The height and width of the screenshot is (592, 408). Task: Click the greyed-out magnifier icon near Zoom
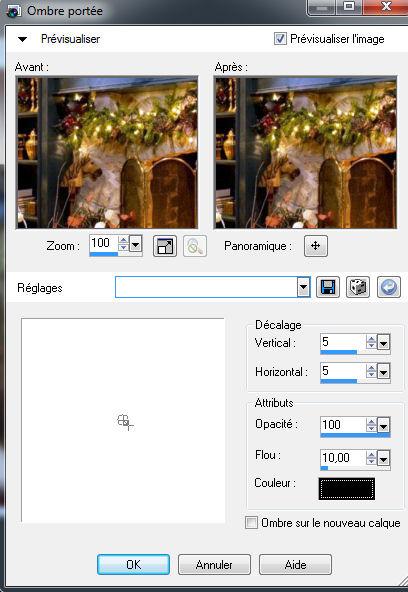tap(195, 246)
